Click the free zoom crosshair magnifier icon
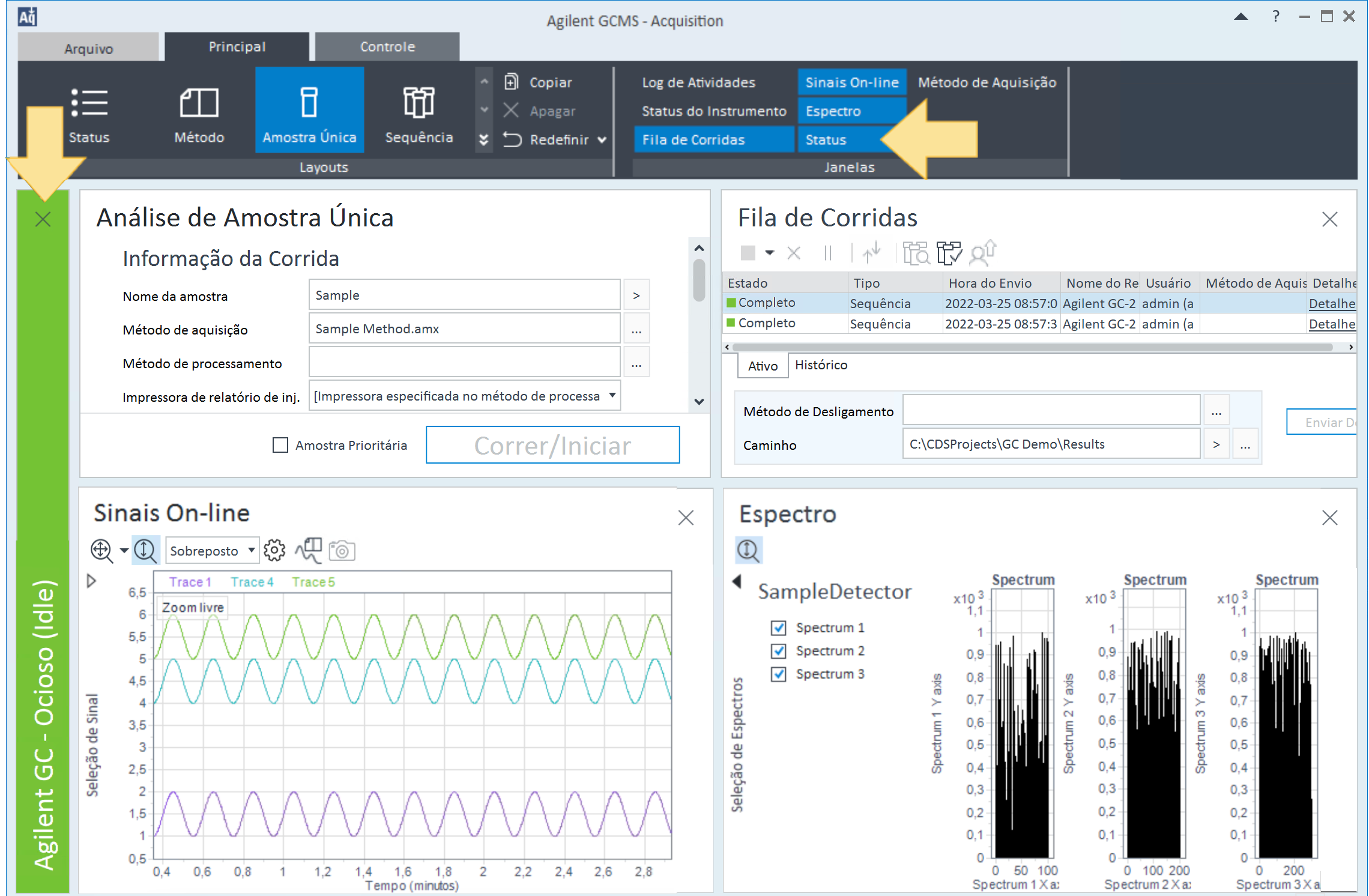 click(101, 551)
